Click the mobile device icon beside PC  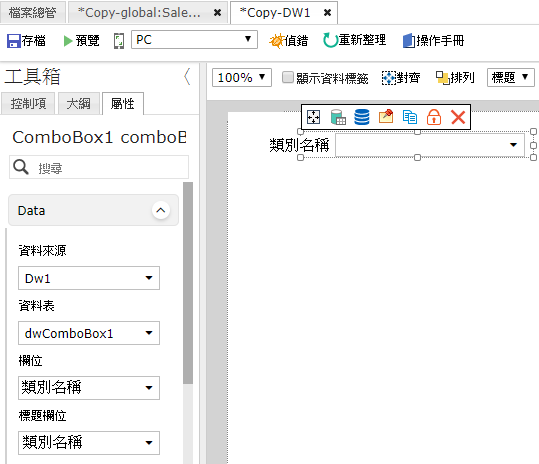click(119, 41)
